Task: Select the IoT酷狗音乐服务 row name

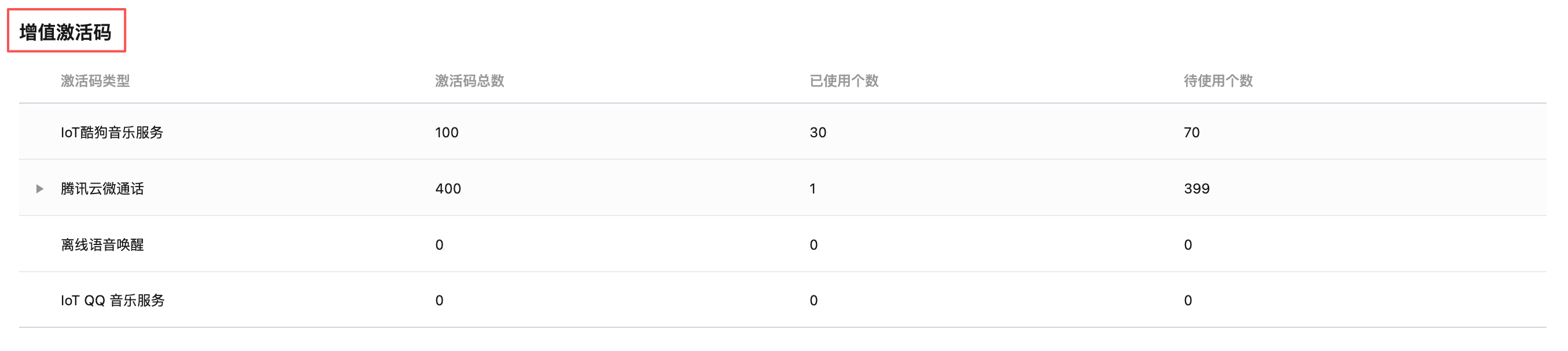Action: coord(112,132)
